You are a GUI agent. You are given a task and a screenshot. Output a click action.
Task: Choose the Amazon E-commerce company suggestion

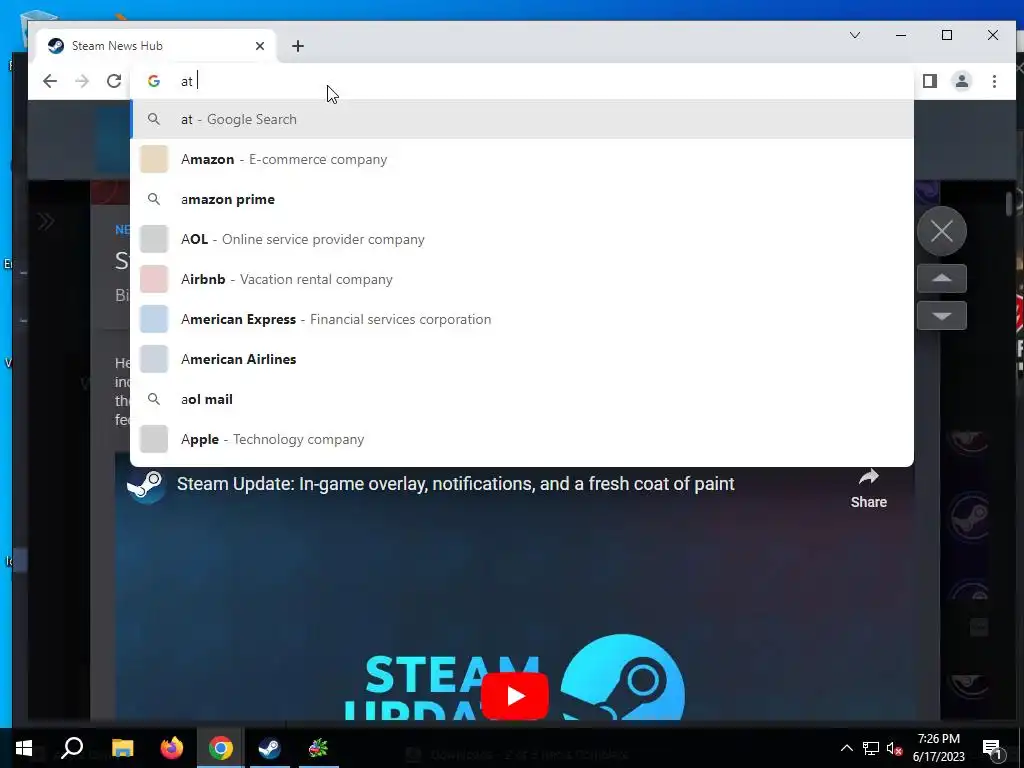pyautogui.click(x=522, y=159)
